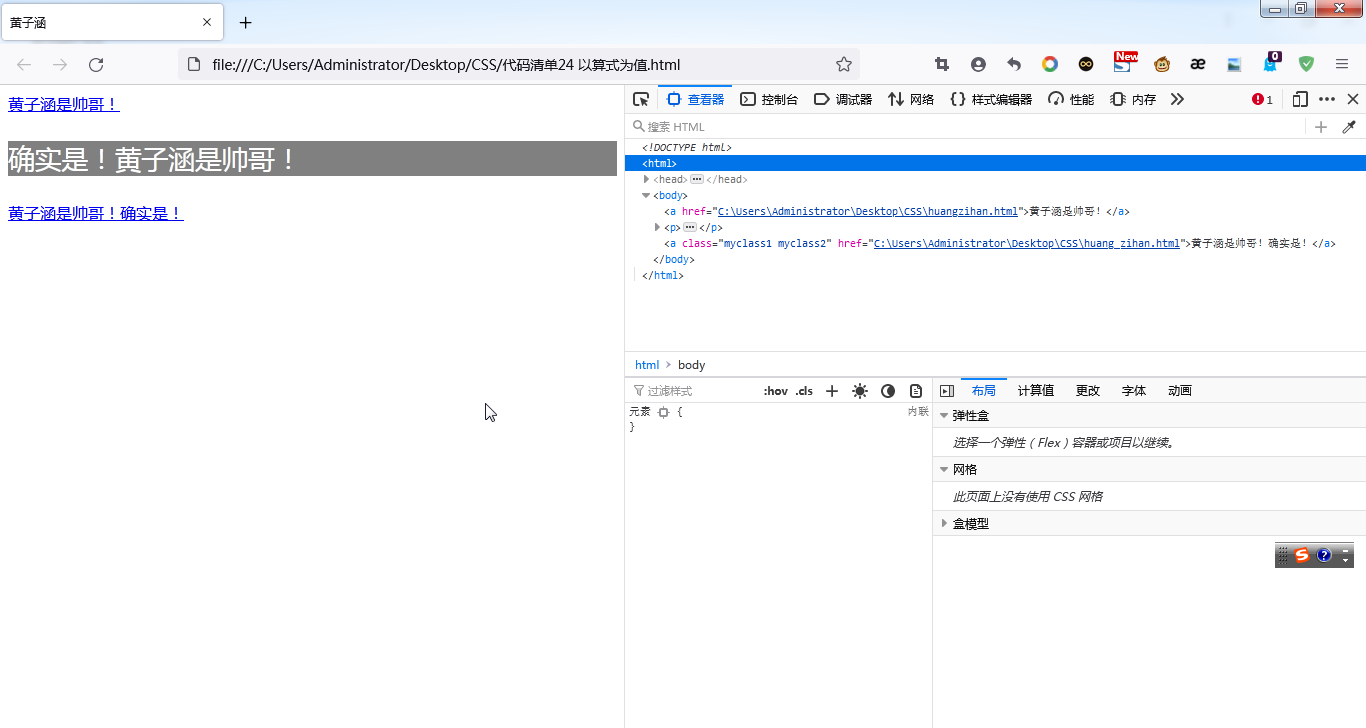
Task: Switch to the 网络 tab
Action: (x=911, y=99)
